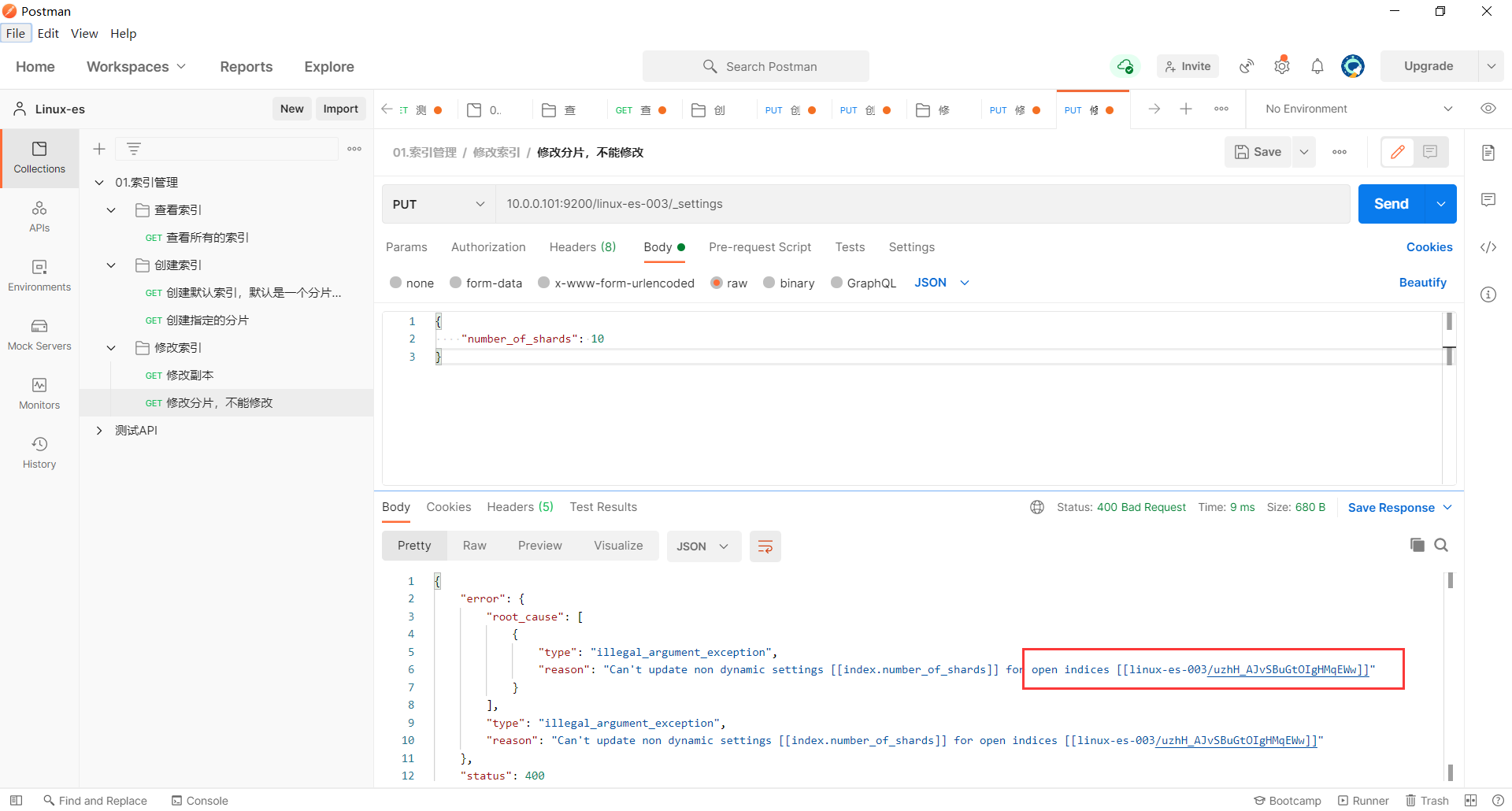
Task: Open the File menu
Action: (x=16, y=33)
